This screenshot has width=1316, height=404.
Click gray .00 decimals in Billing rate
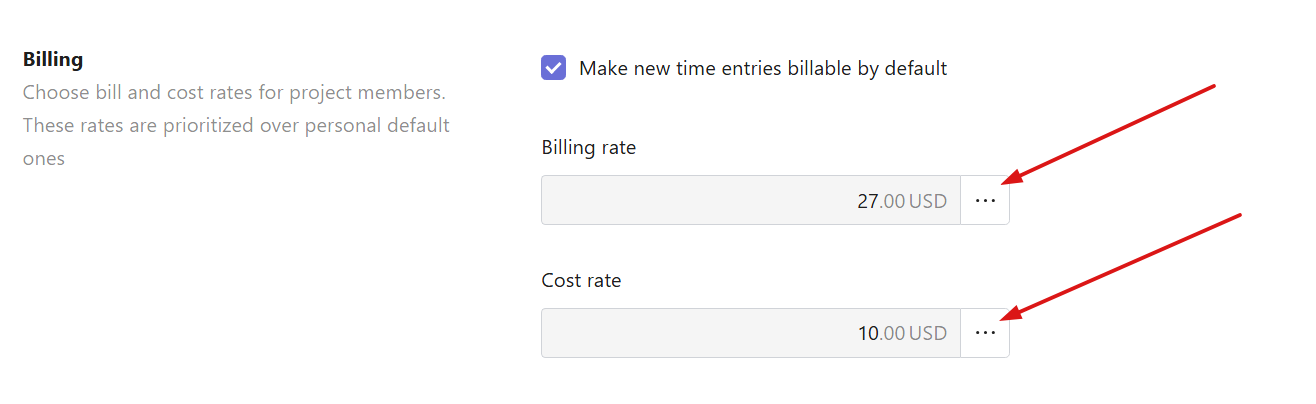(x=892, y=201)
